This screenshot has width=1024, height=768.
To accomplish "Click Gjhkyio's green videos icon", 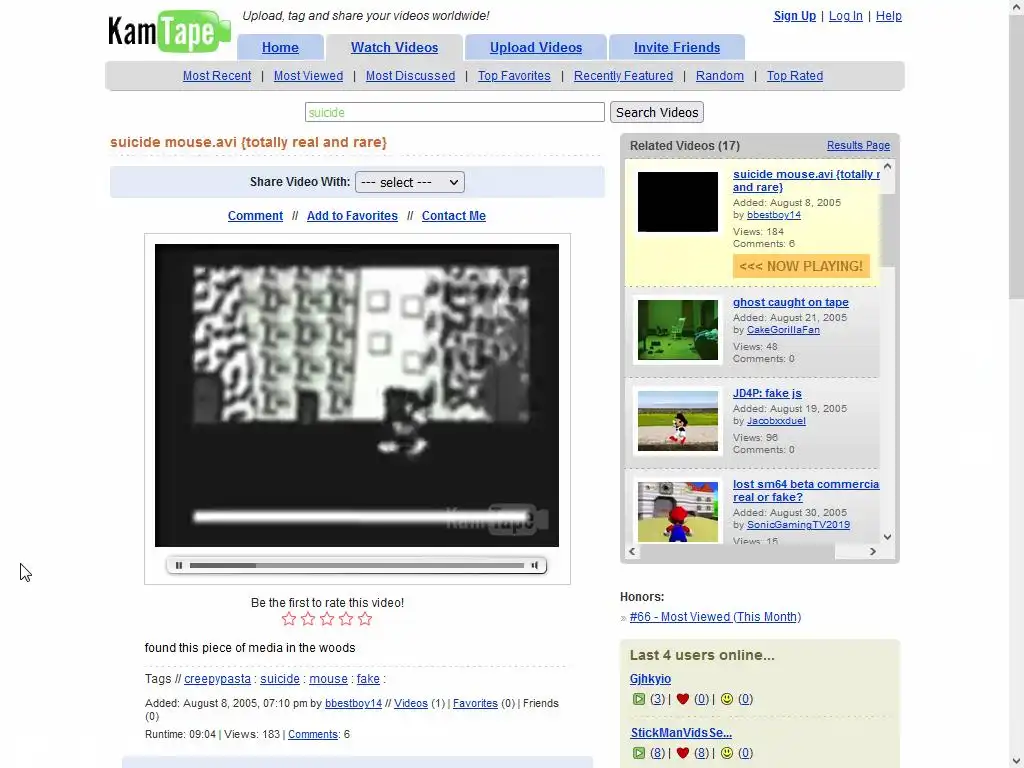I will tap(639, 699).
